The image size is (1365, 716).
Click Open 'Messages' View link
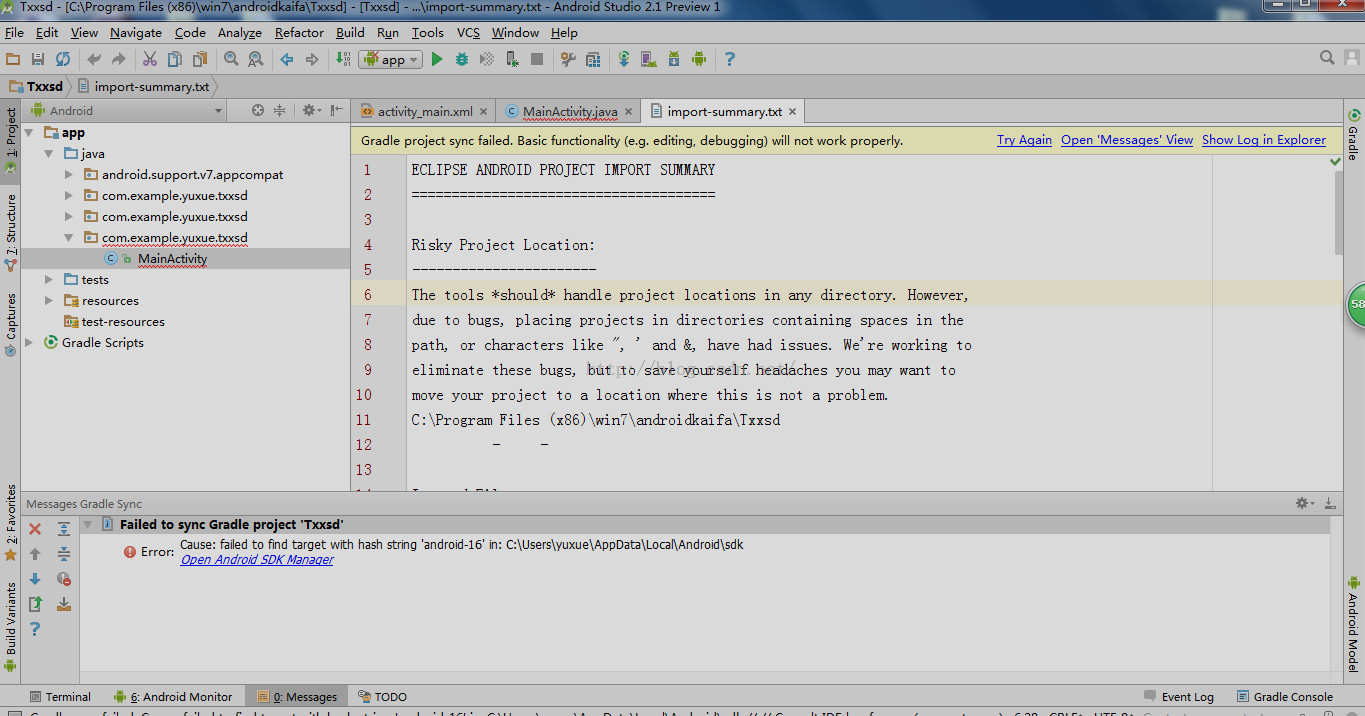click(x=1127, y=140)
